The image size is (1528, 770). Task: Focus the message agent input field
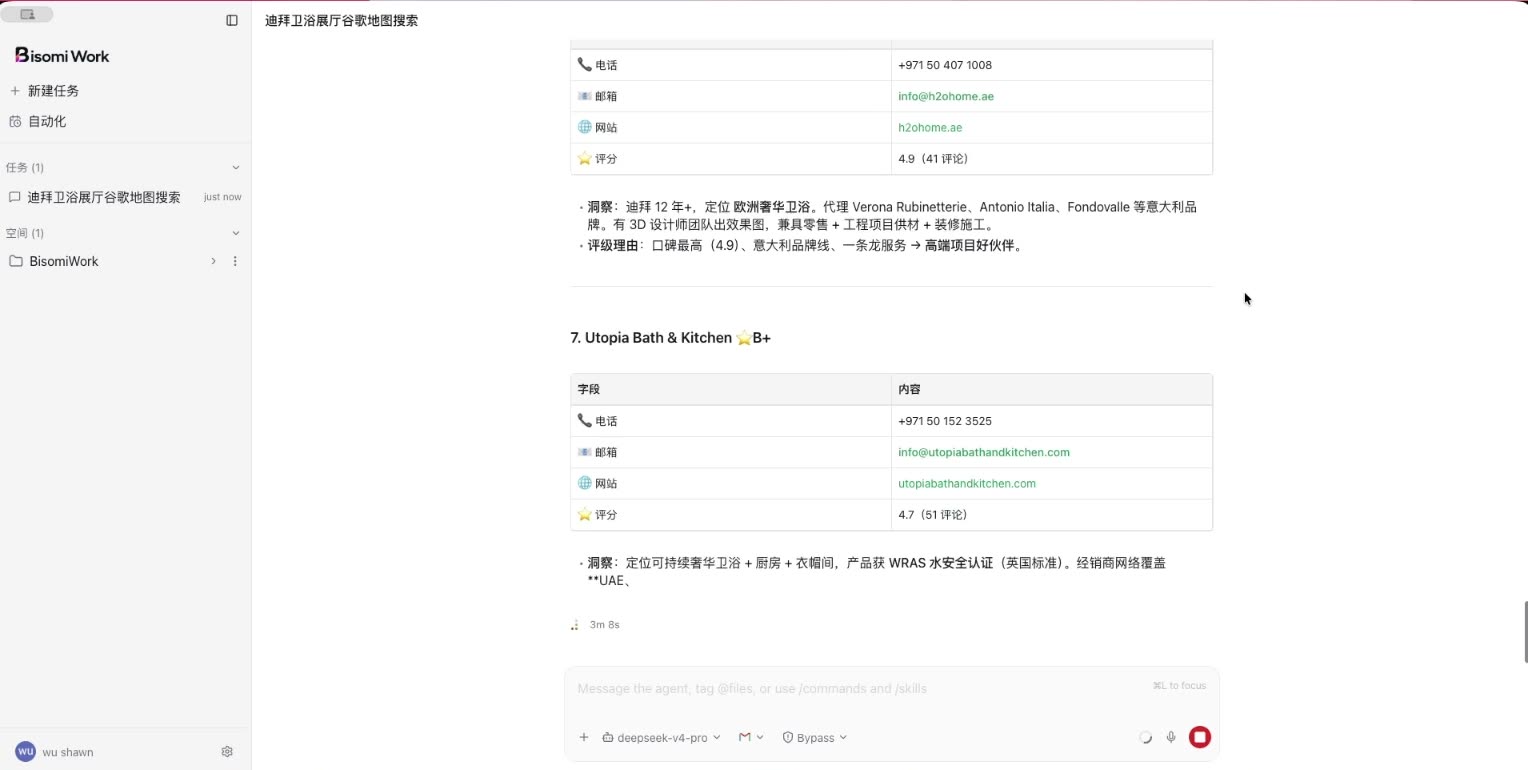[860, 688]
